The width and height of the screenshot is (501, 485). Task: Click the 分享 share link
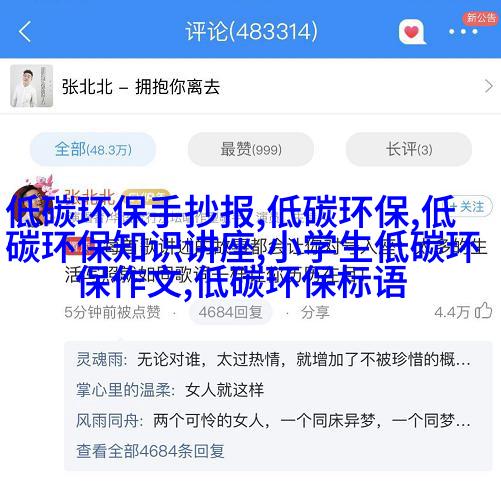point(315,312)
